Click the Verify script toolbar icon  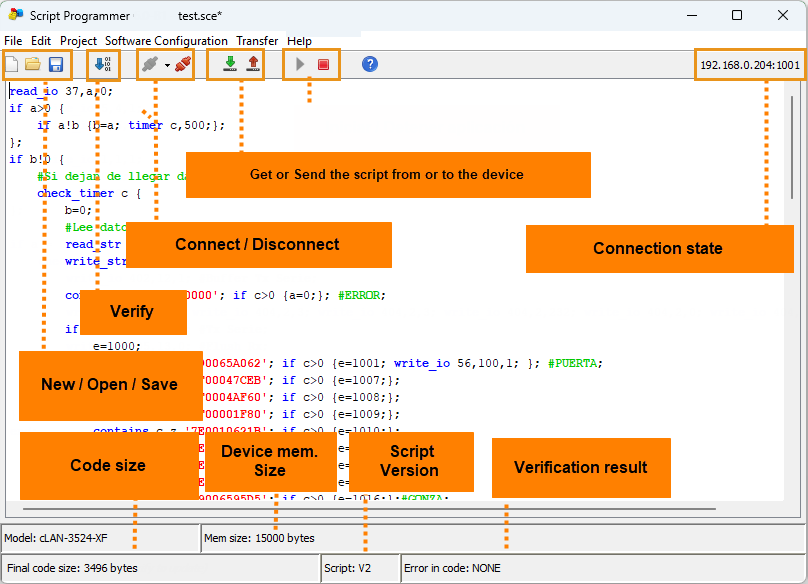[101, 65]
